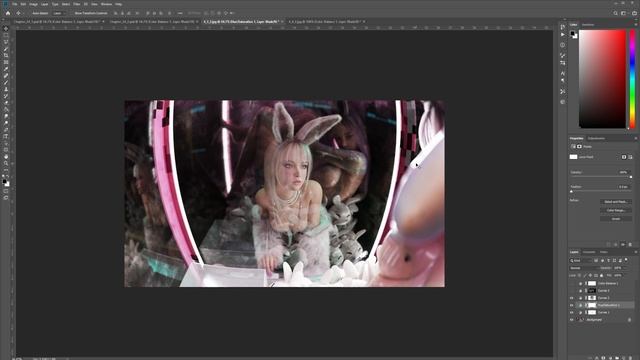
Task: Switch to the Swatches tab
Action: [588, 25]
